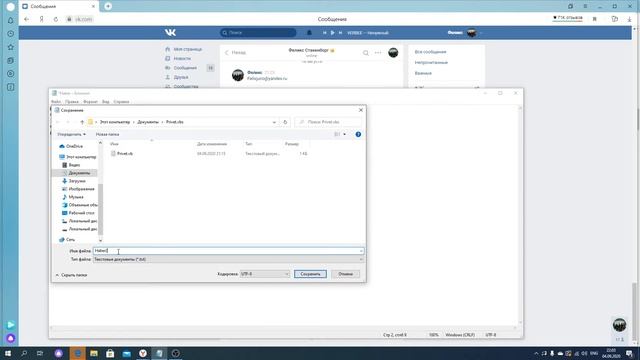The image size is (640, 360).
Task: Click the blue help icon in save dialog
Action: (x=358, y=134)
